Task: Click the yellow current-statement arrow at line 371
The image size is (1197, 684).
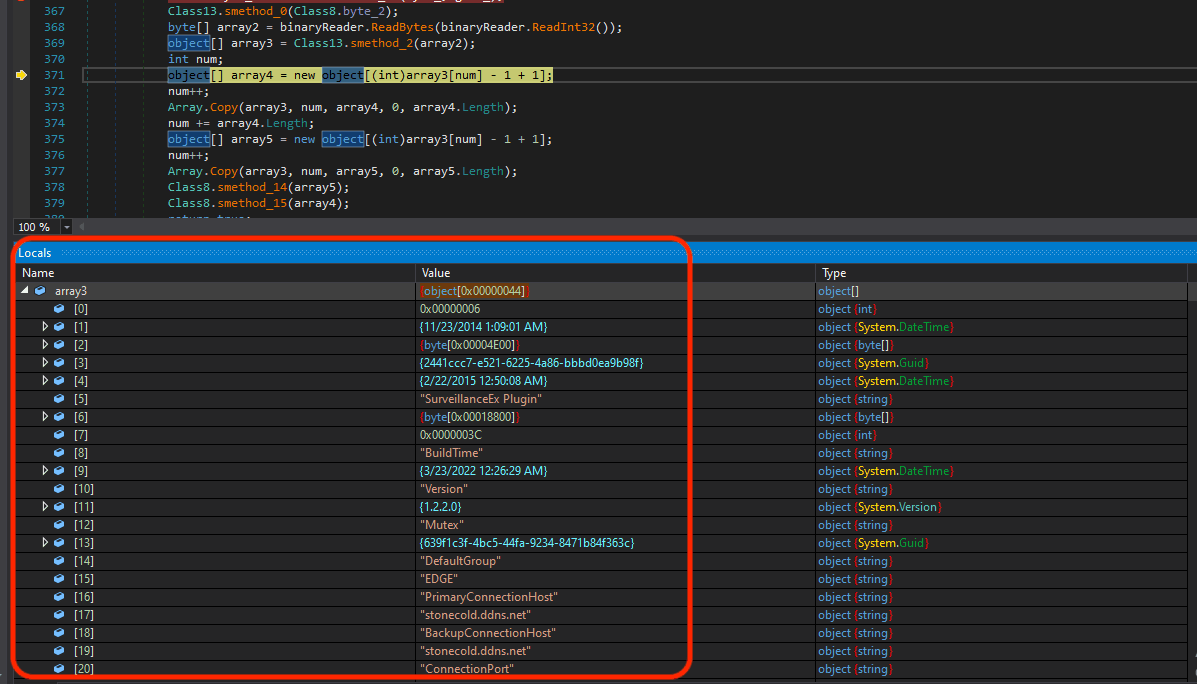Action: pos(21,75)
